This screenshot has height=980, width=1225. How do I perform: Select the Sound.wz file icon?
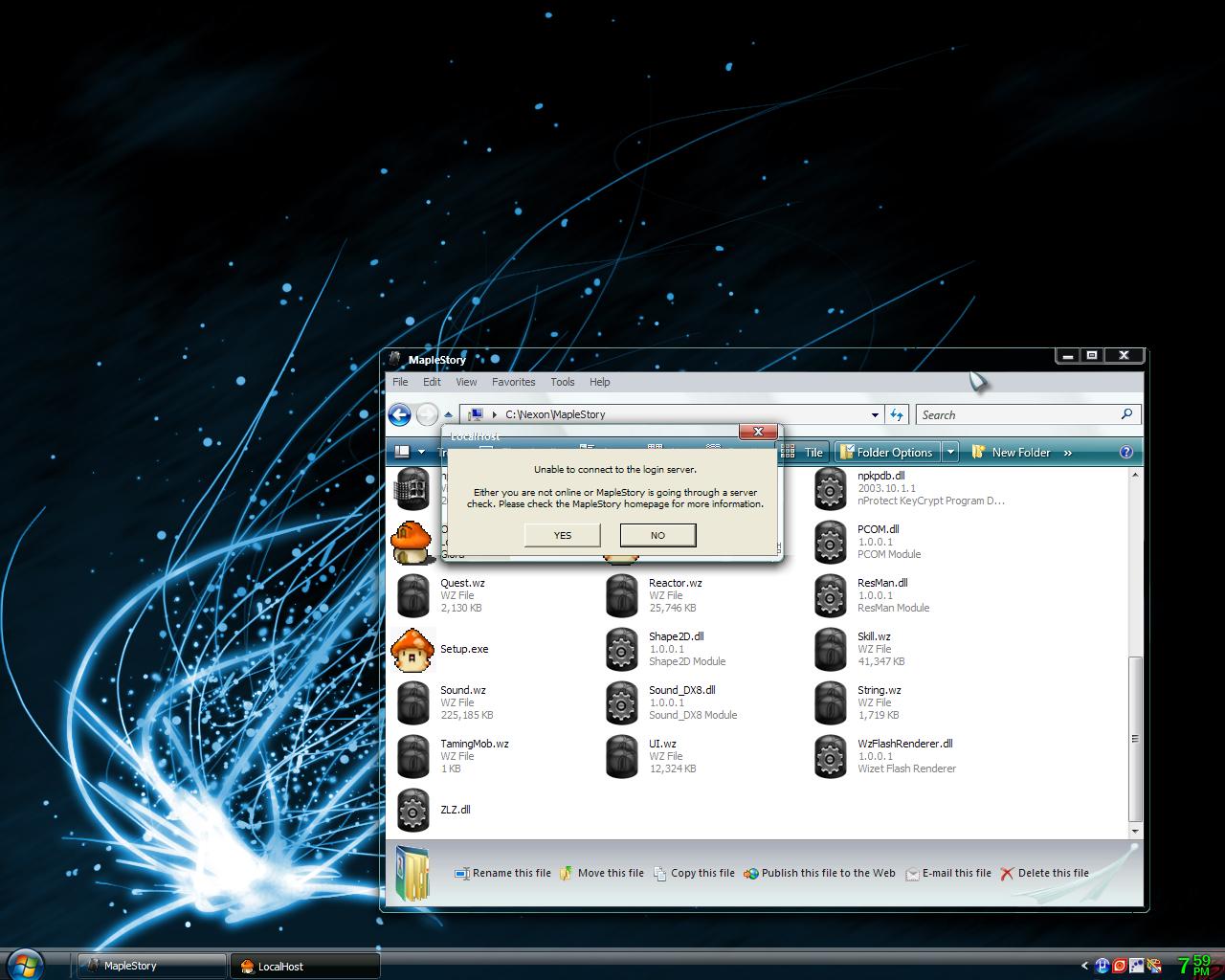pos(412,702)
